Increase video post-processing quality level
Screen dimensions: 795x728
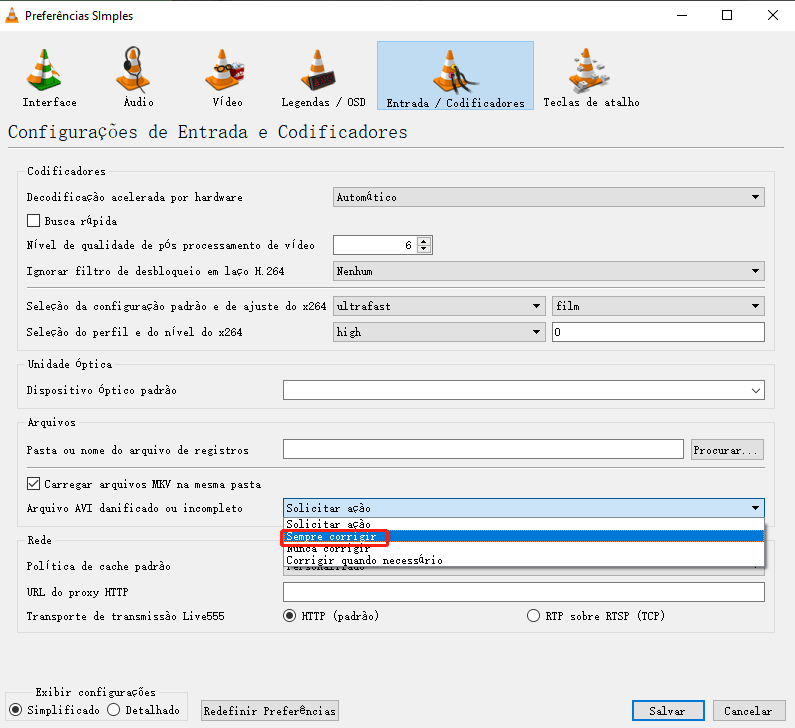424,241
